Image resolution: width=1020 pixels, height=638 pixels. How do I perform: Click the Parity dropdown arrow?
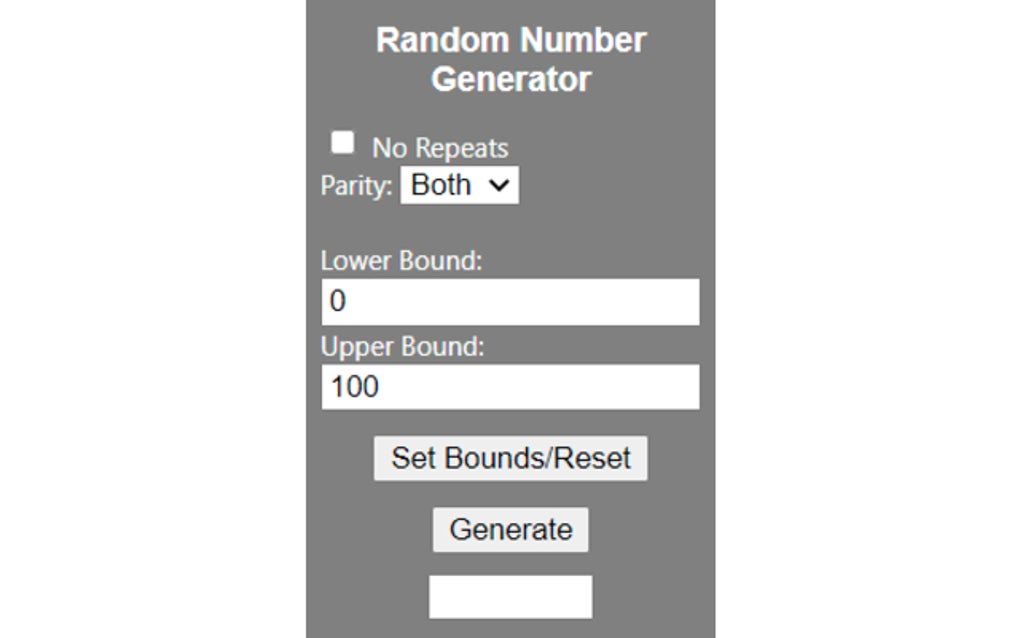pos(499,184)
